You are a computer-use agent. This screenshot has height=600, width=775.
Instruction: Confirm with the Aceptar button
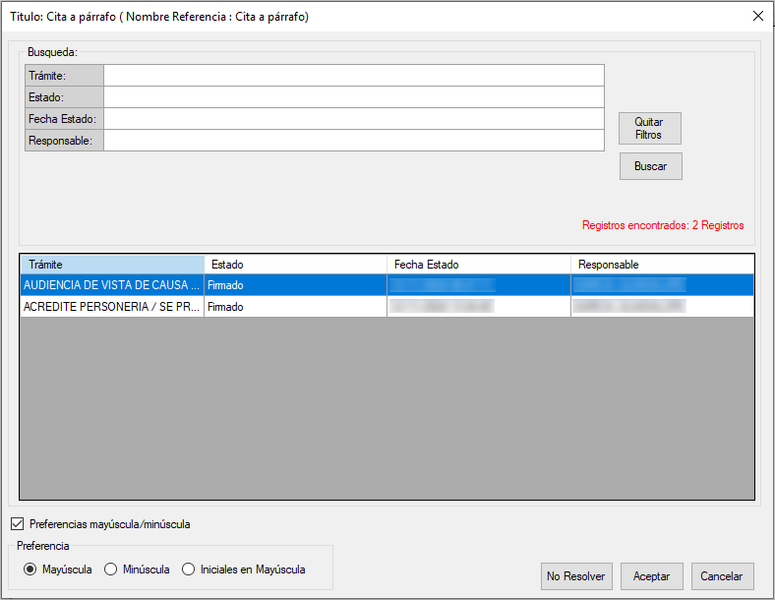point(651,576)
